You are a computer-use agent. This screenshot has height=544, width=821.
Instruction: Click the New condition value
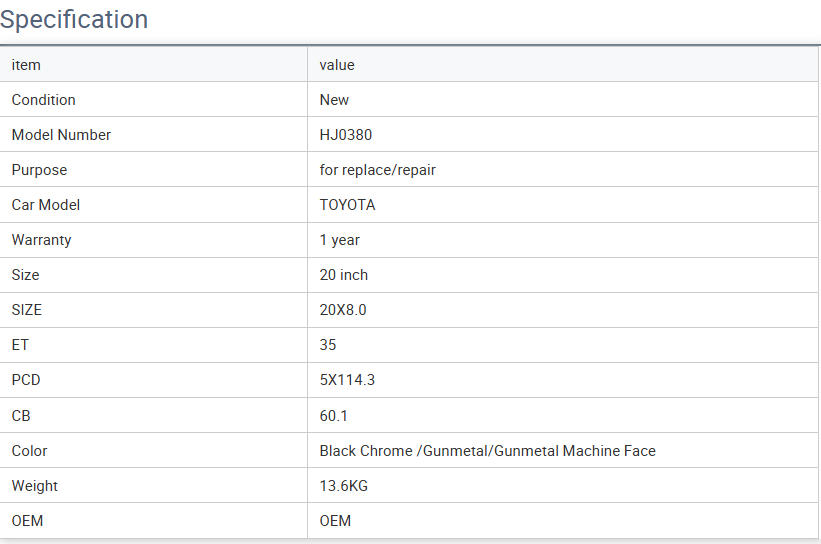tap(334, 100)
